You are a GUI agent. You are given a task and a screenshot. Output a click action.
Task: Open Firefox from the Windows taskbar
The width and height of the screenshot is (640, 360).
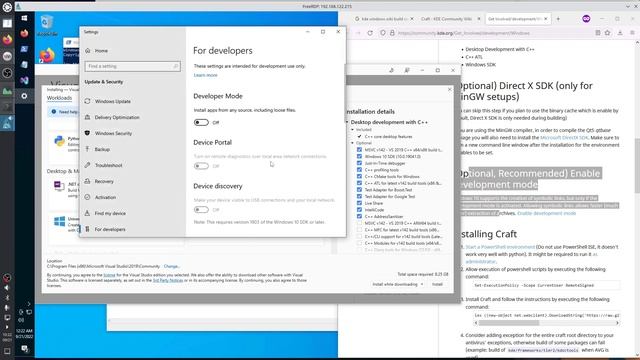24,33
